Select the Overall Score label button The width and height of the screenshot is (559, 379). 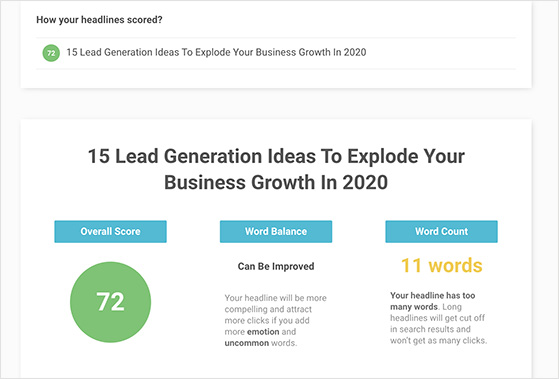click(x=111, y=231)
